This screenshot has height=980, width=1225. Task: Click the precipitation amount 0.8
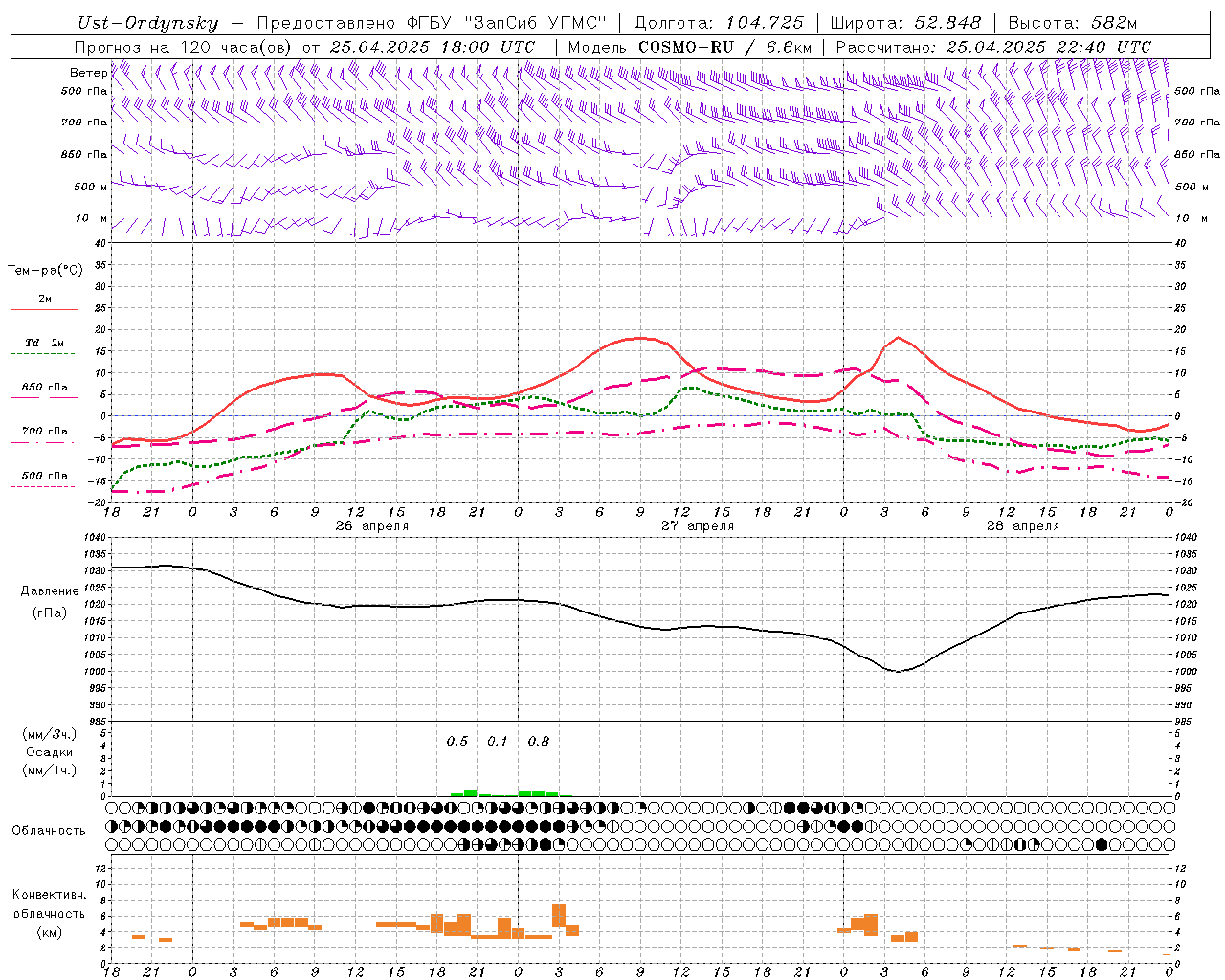tap(539, 742)
